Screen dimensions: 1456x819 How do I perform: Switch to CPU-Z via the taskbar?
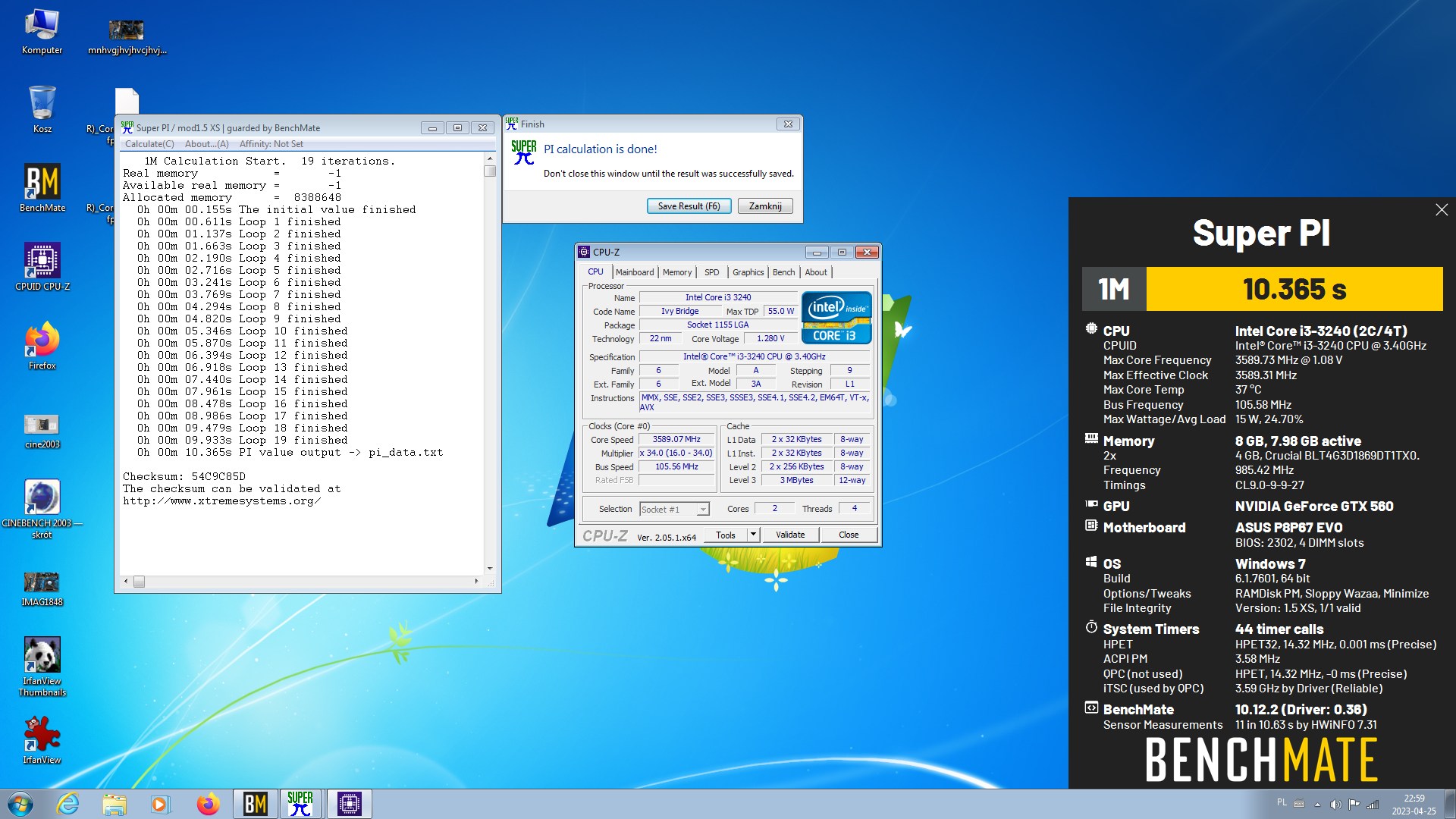349,804
